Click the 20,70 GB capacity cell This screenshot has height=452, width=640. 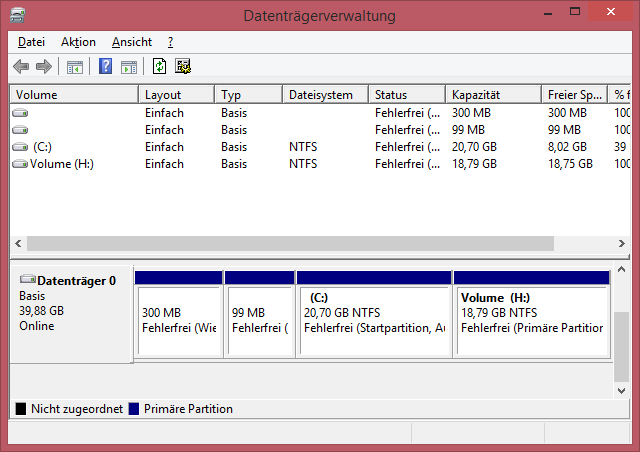pos(474,147)
